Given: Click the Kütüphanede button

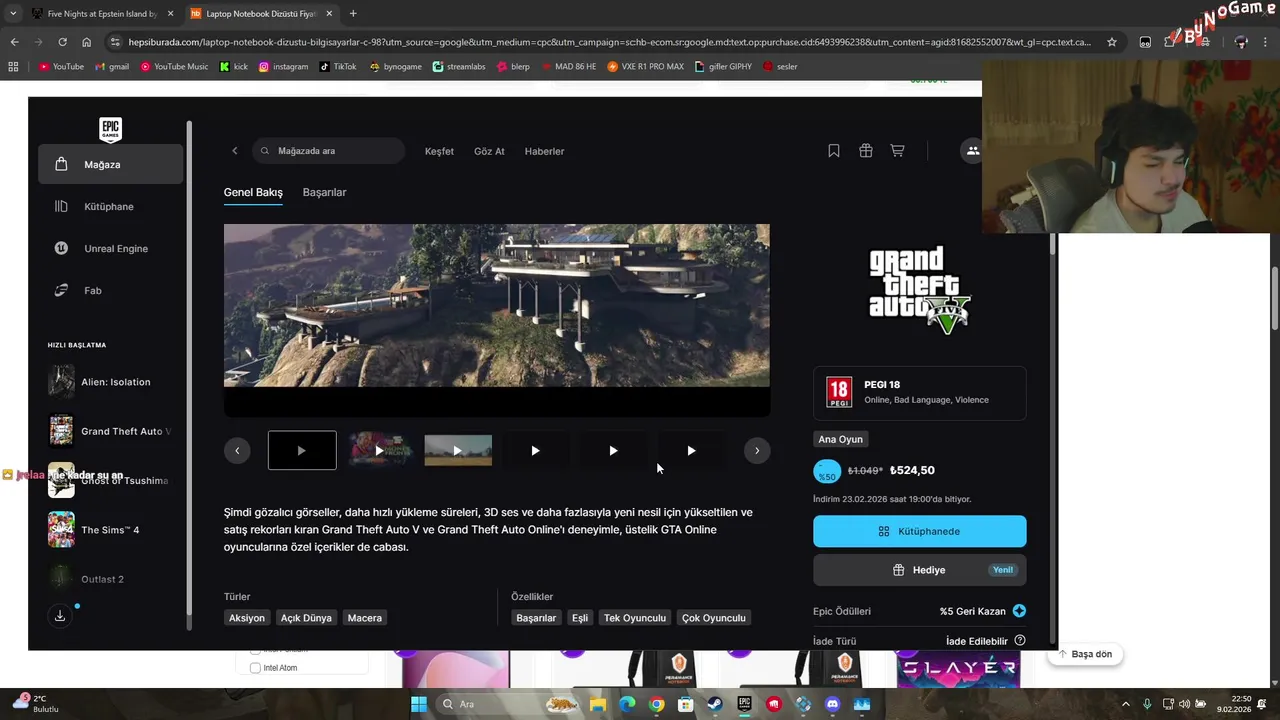Looking at the screenshot, I should (919, 531).
